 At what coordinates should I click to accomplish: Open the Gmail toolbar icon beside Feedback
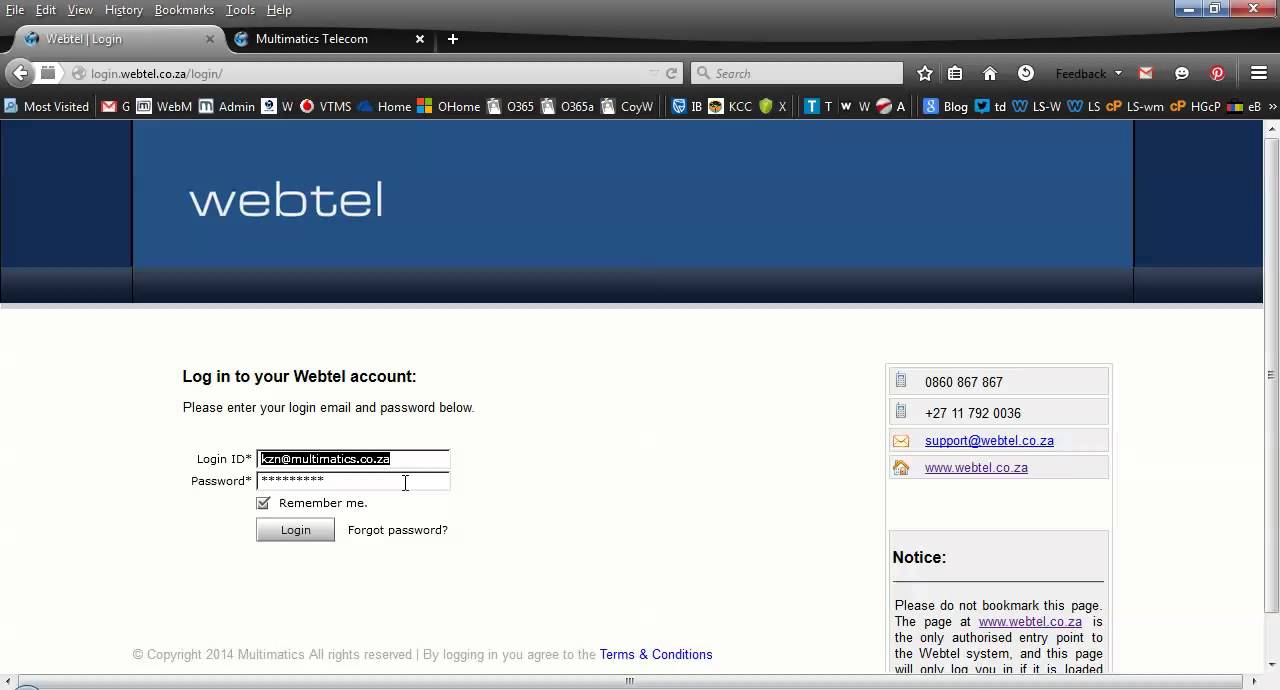point(1146,73)
